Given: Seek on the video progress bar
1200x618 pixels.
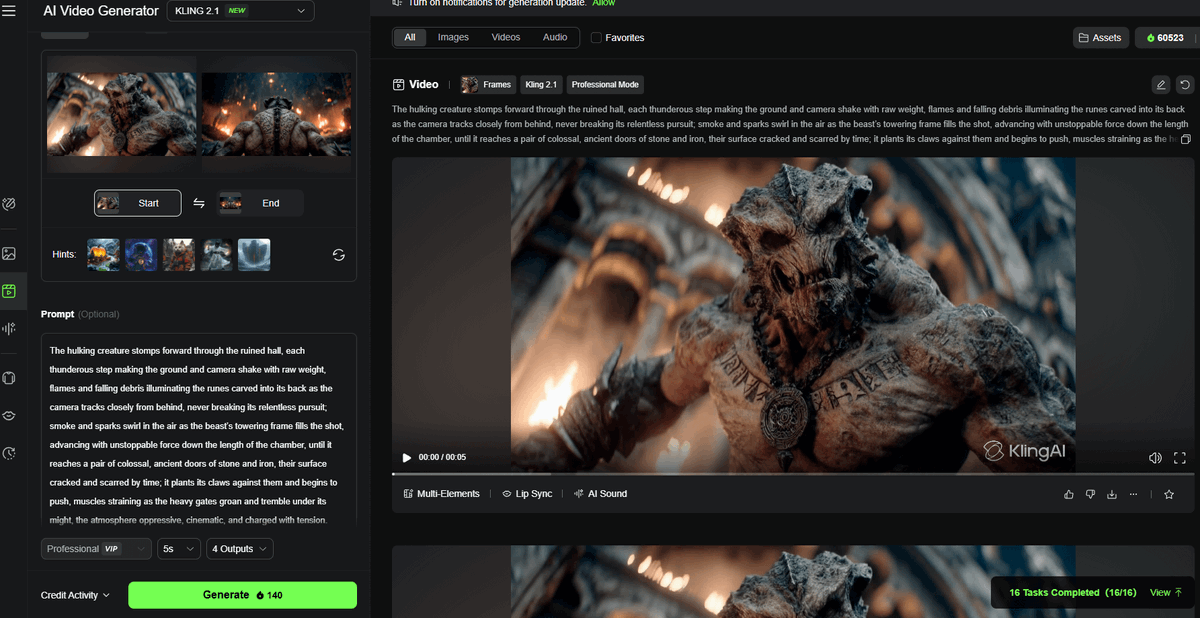Looking at the screenshot, I should click(x=792, y=474).
